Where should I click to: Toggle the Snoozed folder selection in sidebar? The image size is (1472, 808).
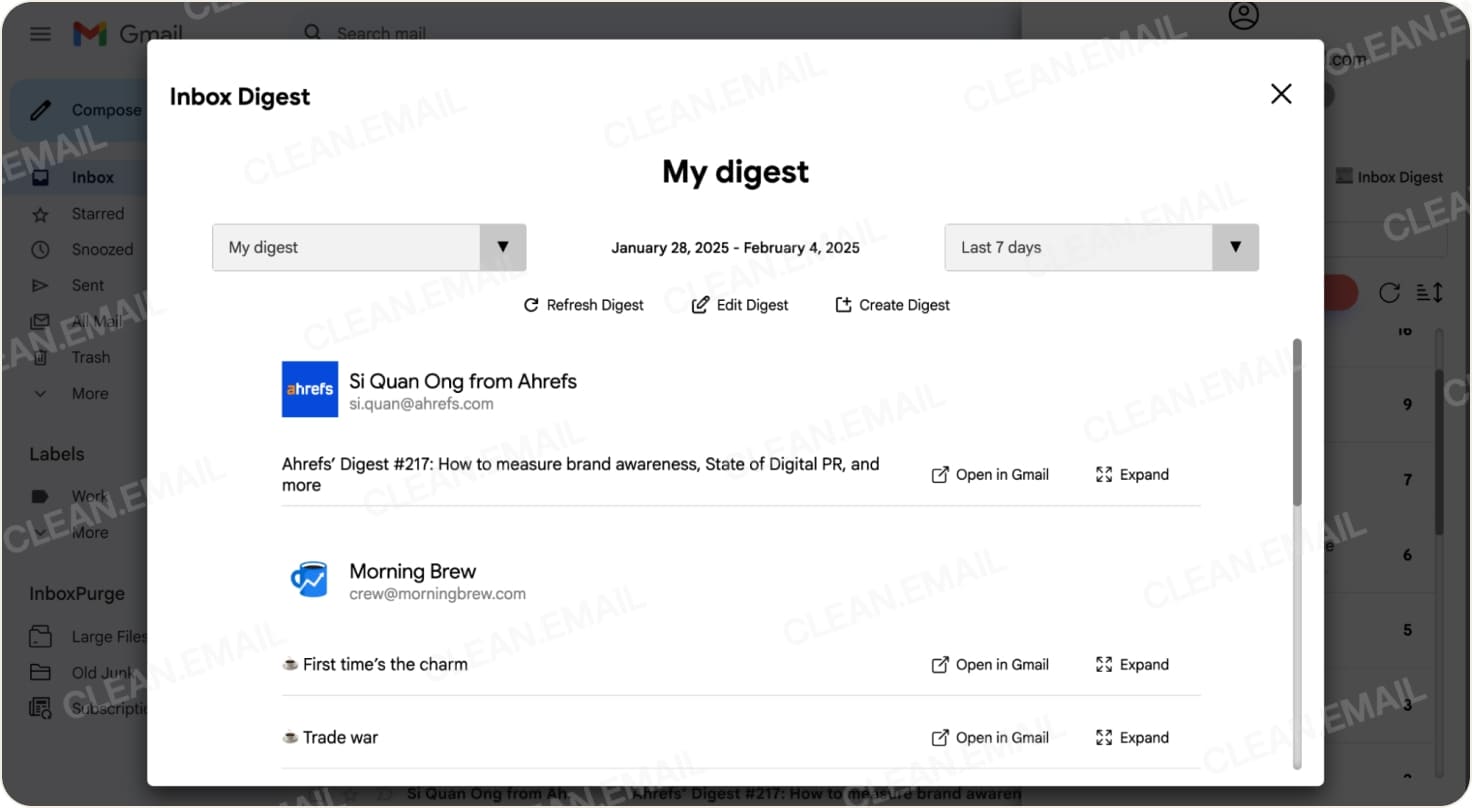(103, 249)
